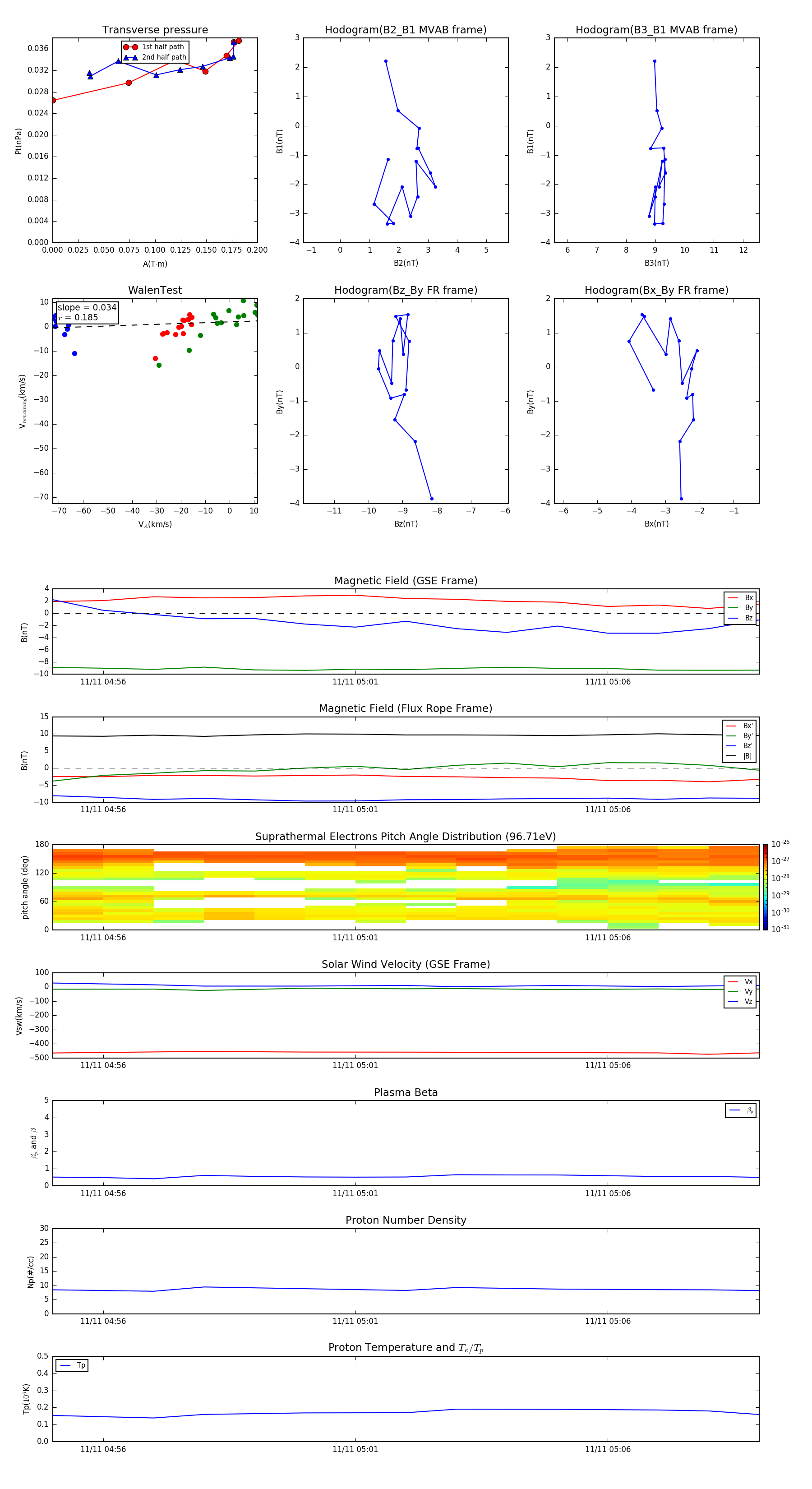Screen dimensions: 812x1489
Task: Click the 'Np(#/cc)' axis label
Action: pyautogui.click(x=31, y=1272)
